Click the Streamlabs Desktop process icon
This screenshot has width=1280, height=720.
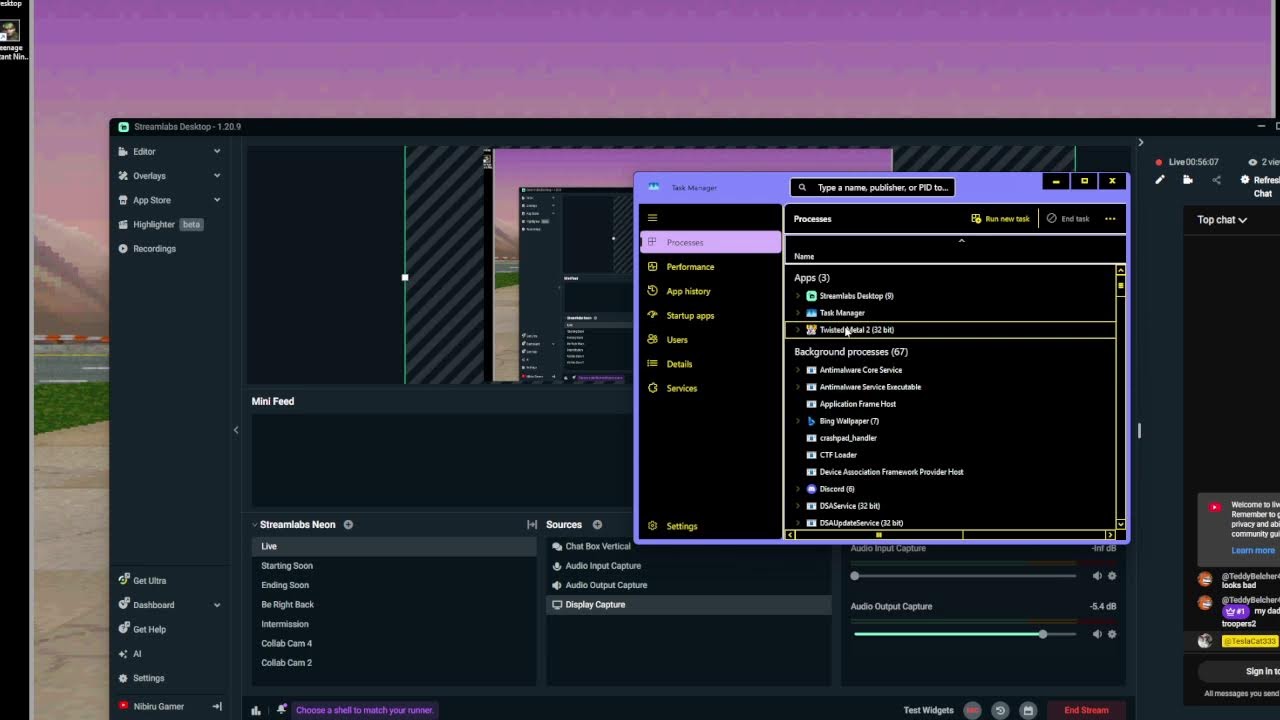811,296
